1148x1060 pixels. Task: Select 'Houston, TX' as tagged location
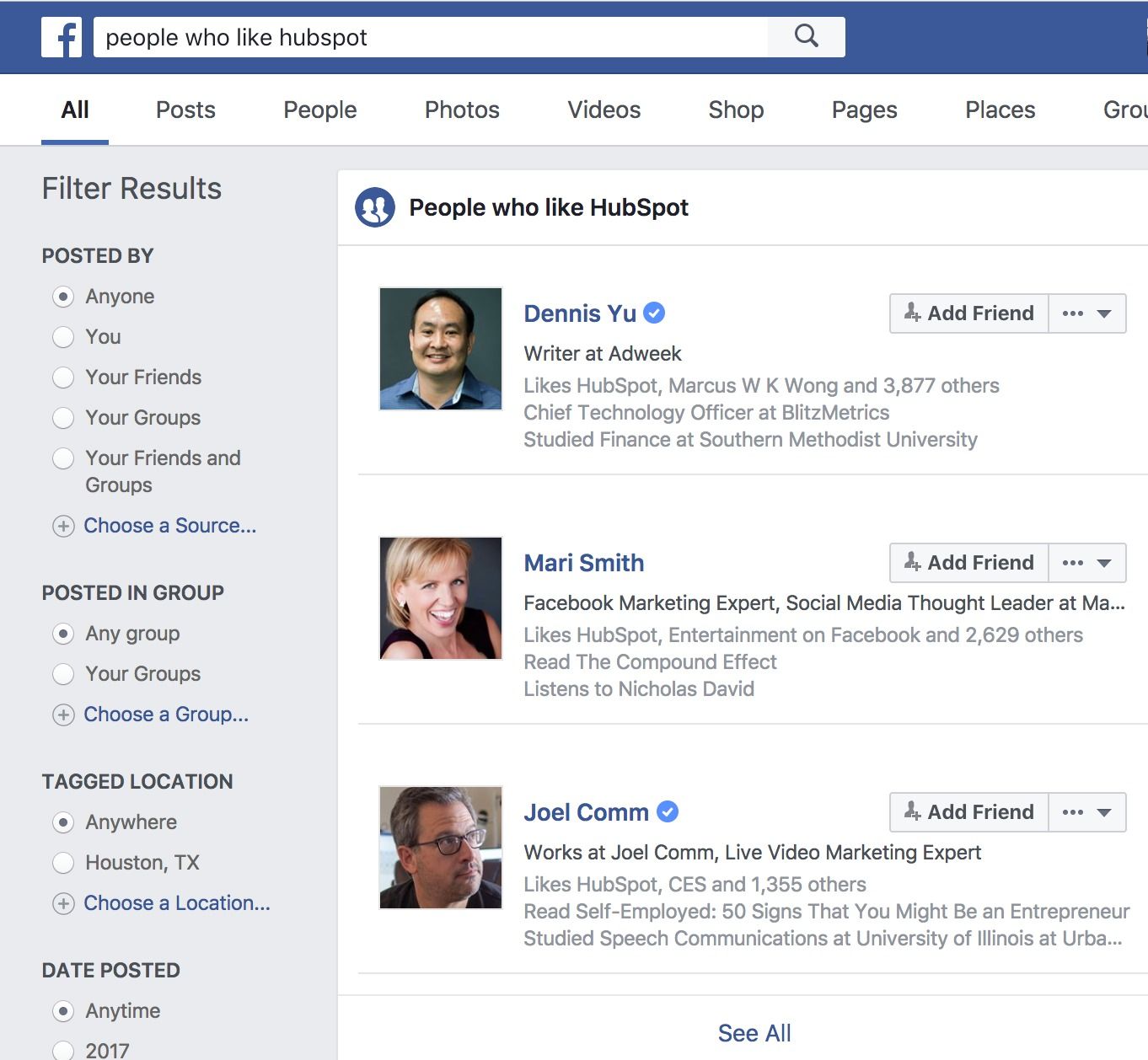click(x=64, y=863)
